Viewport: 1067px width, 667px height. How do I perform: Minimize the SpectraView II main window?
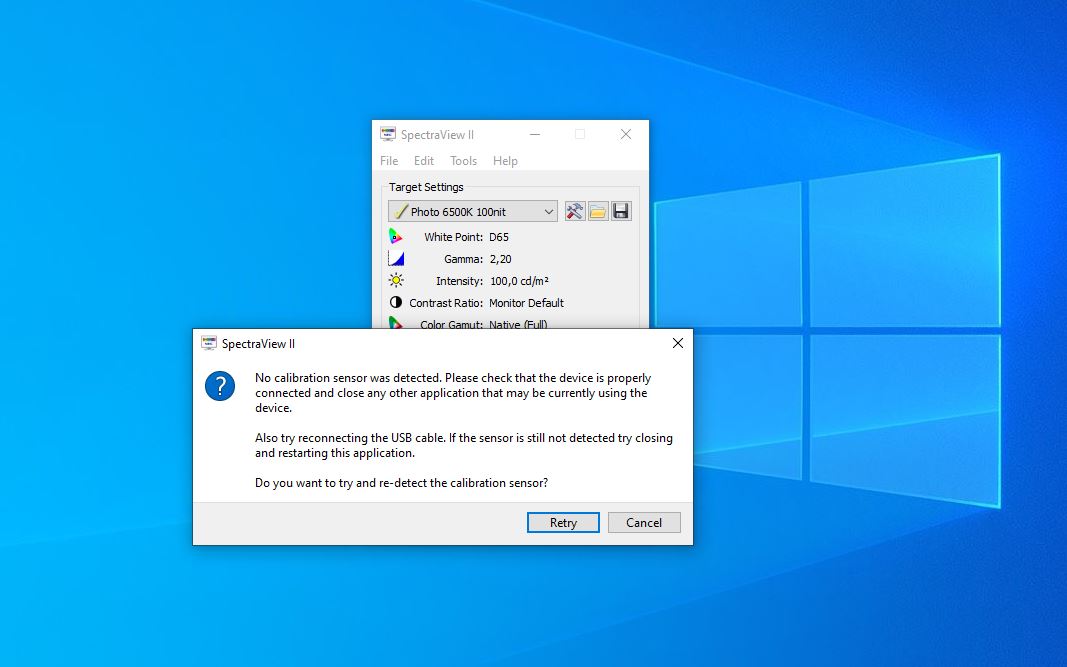[x=535, y=135]
